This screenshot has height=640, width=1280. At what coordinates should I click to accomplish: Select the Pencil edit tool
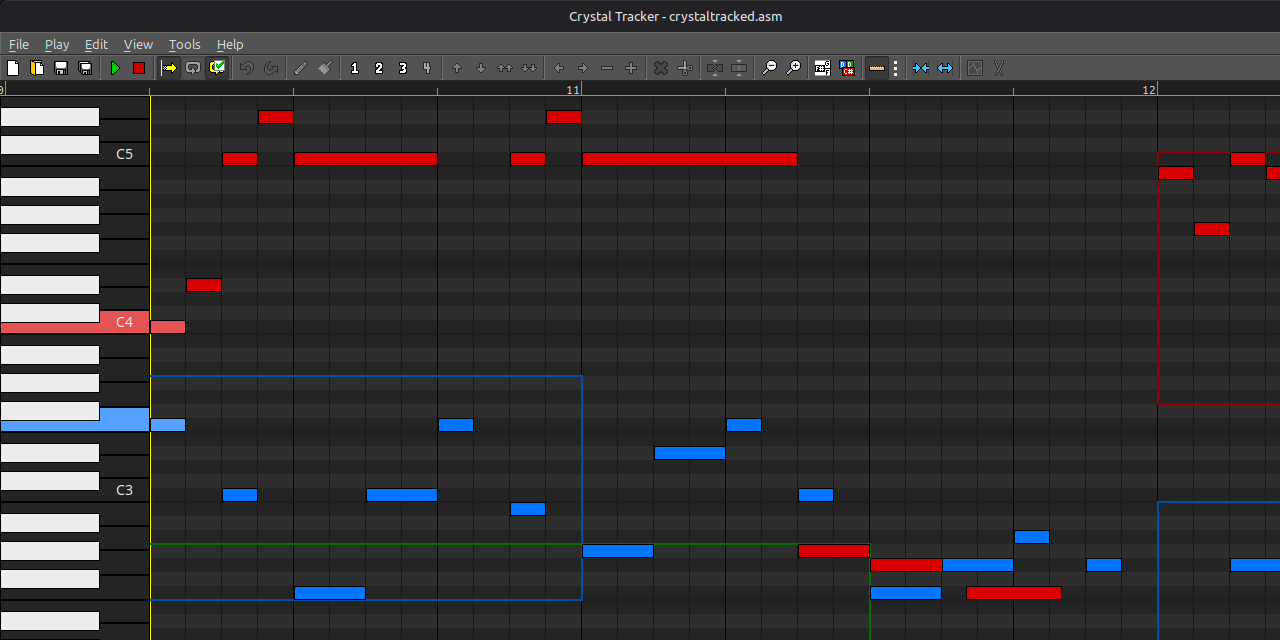pos(300,68)
